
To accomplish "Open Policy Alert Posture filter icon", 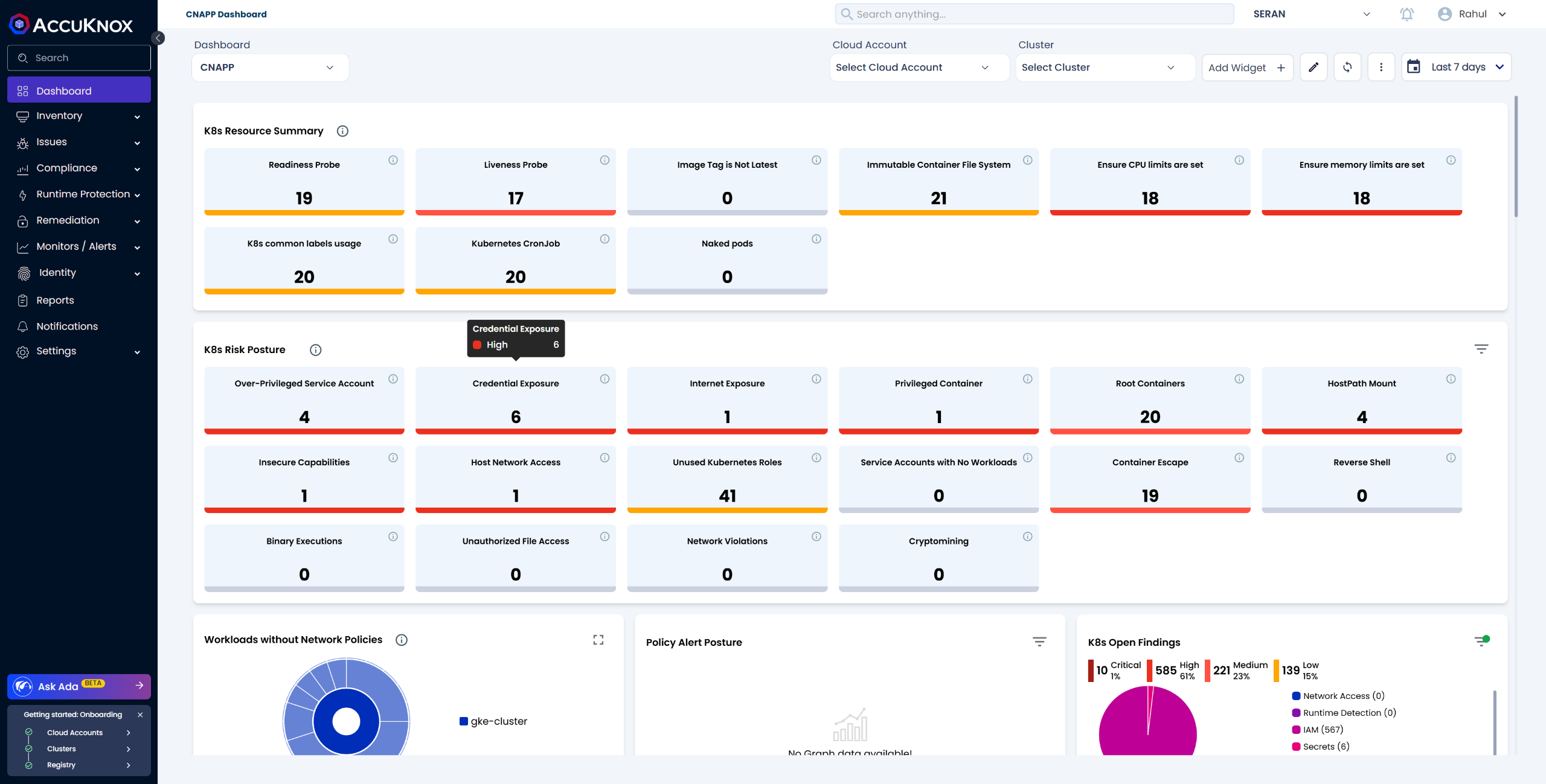I will click(1039, 642).
